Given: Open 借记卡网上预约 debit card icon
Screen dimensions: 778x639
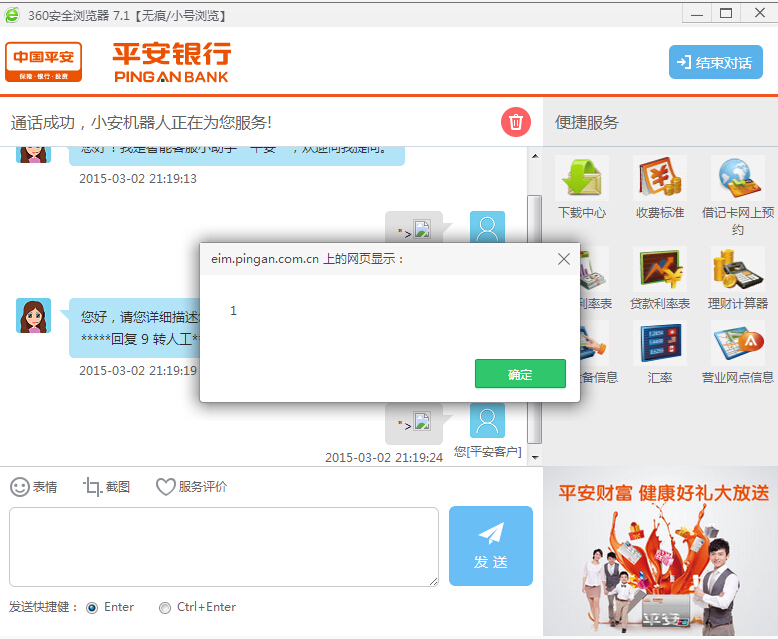Looking at the screenshot, I should pos(738,178).
